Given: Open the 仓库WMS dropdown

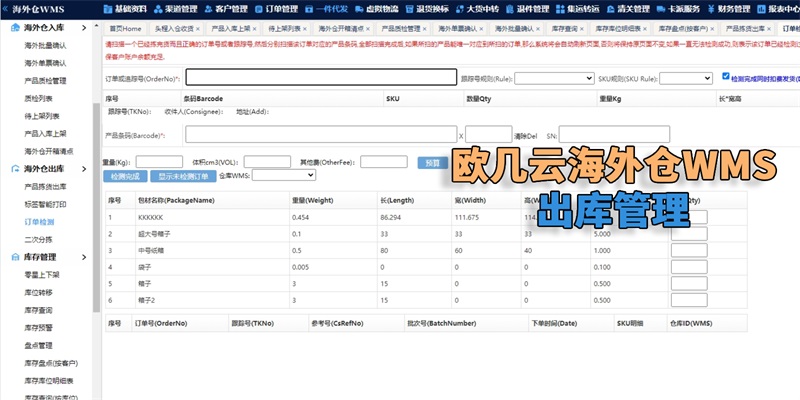Looking at the screenshot, I should click(x=284, y=175).
